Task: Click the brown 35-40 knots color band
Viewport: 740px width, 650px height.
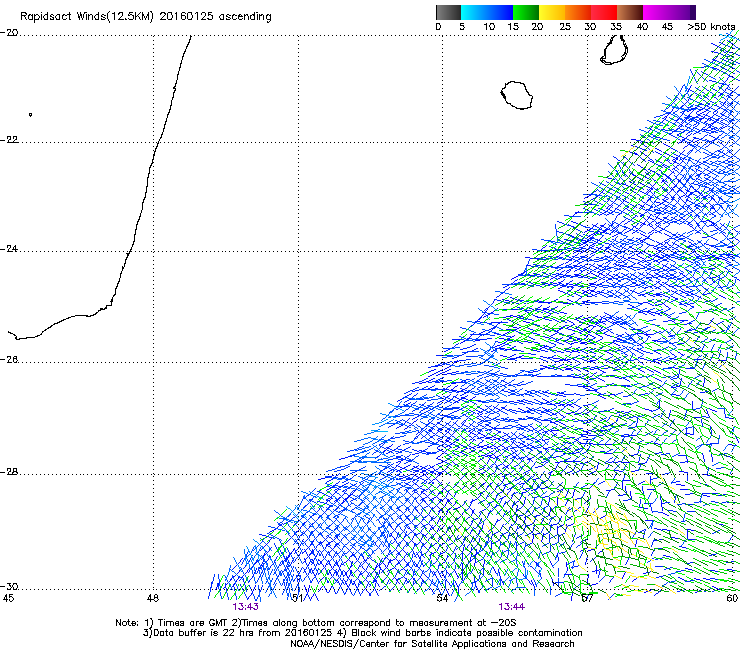Action: 630,12
